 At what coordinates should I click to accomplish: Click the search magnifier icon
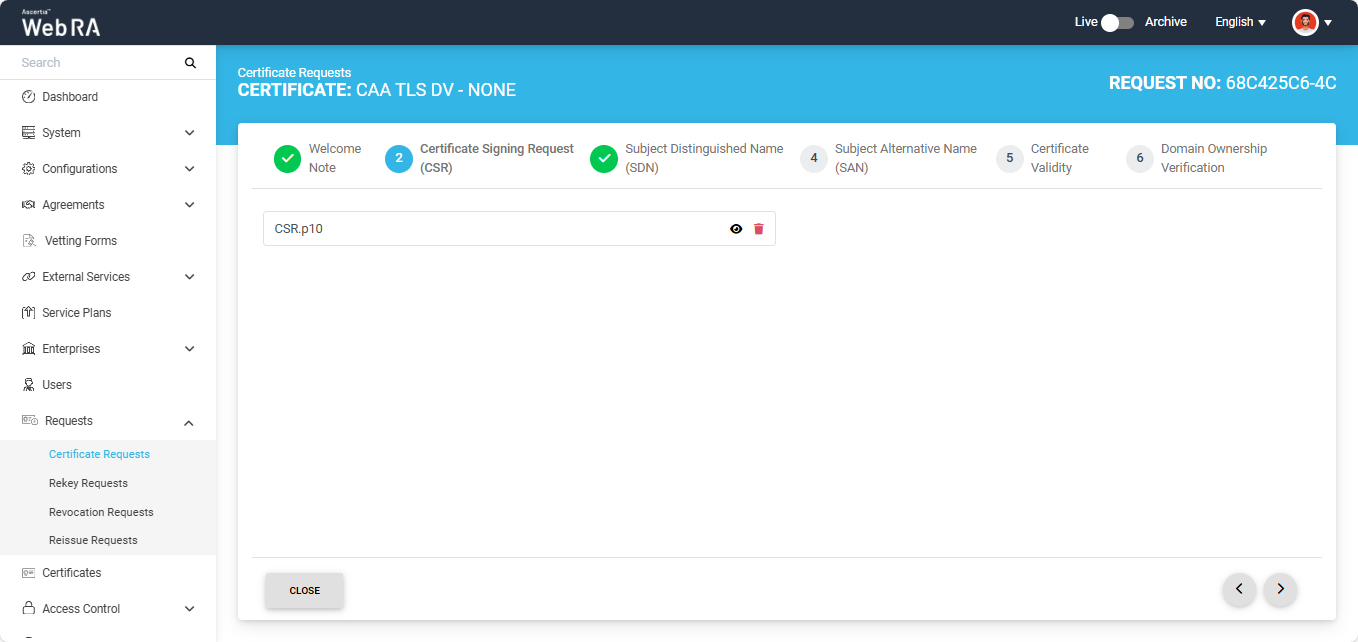190,63
